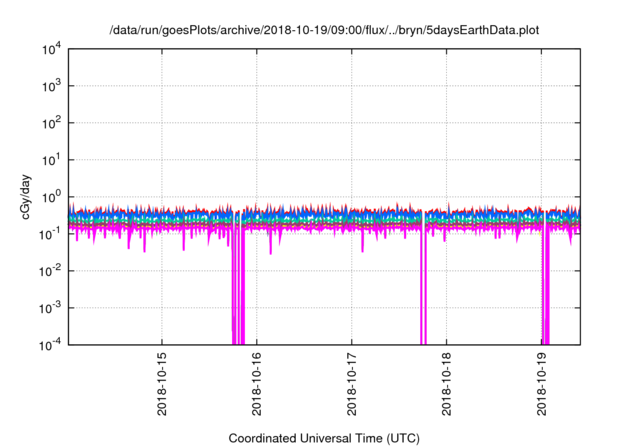Select the 10^-2 y-axis label
This screenshot has width=640, height=448.
(50, 271)
